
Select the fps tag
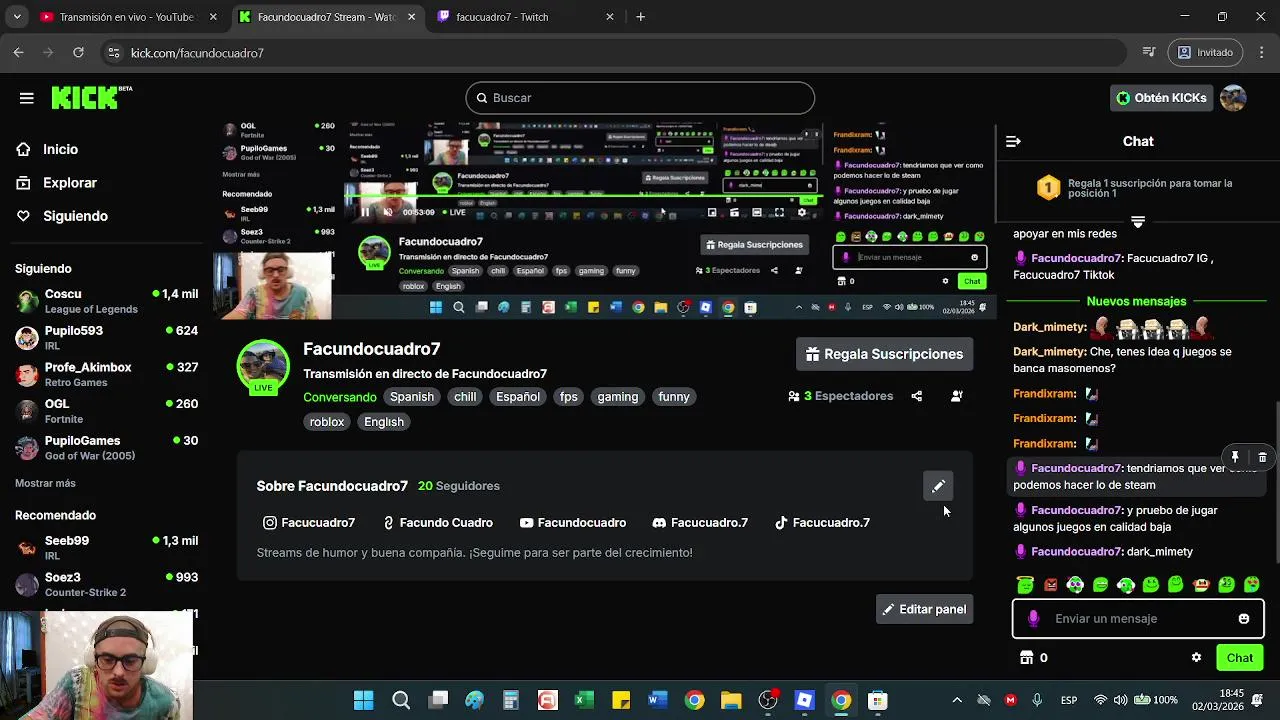point(569,397)
